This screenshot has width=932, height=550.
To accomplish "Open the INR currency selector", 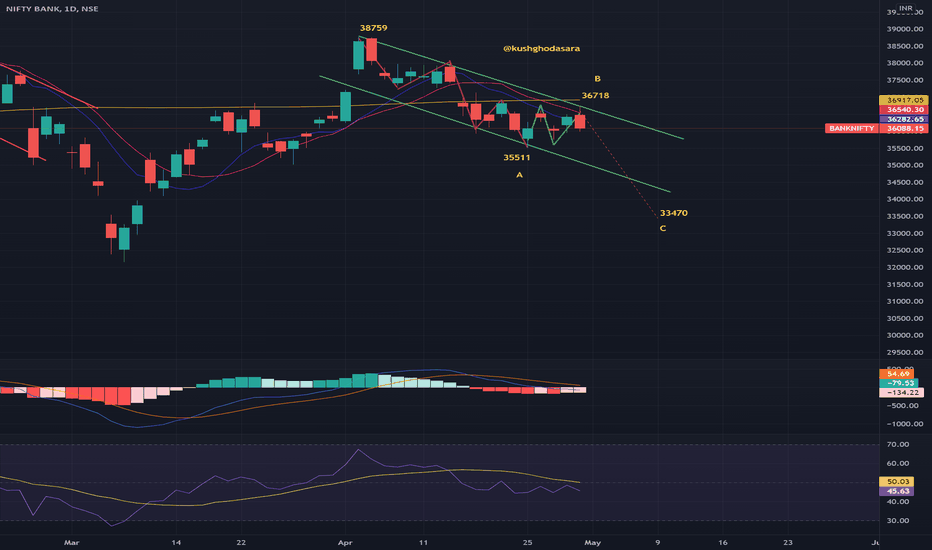I will coord(905,8).
